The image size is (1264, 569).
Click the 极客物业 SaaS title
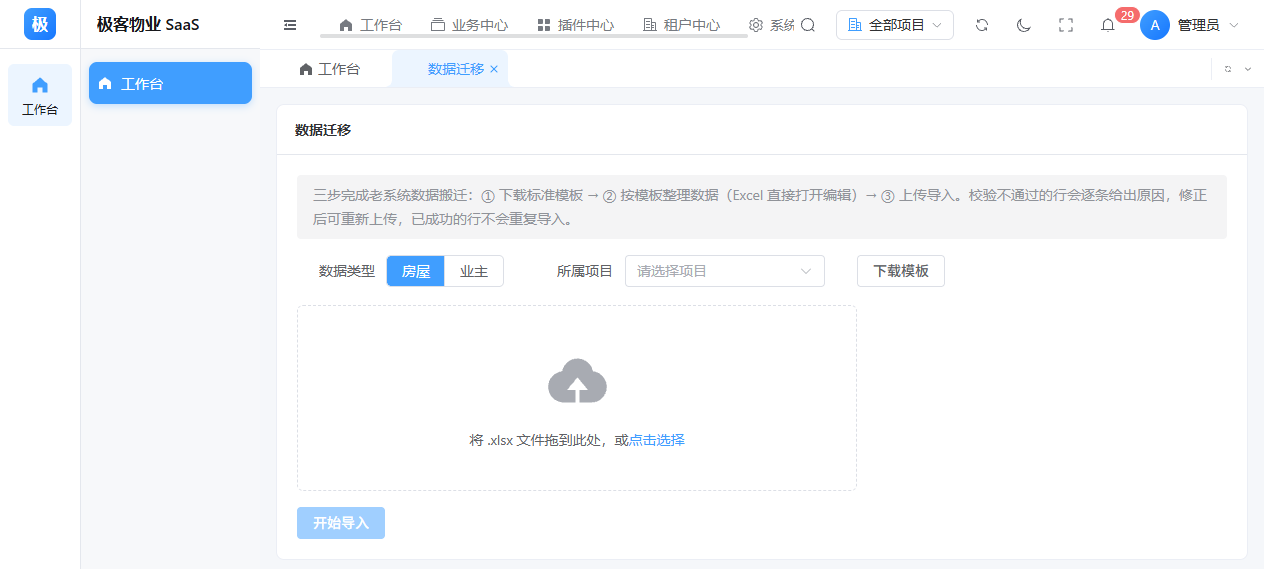(x=148, y=25)
